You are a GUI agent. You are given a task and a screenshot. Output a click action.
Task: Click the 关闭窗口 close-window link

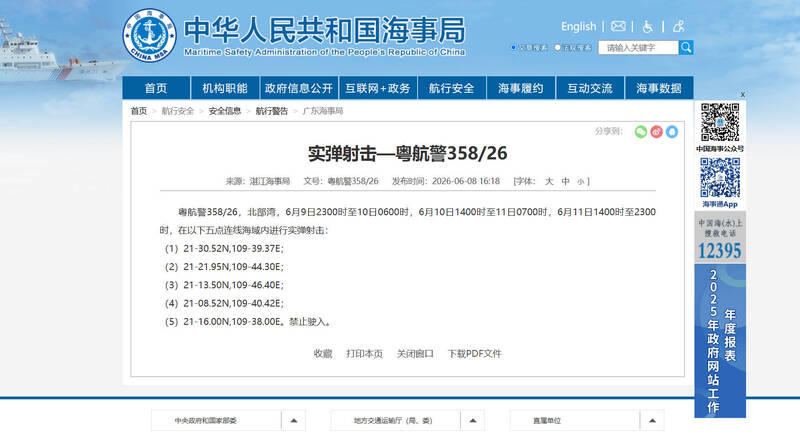[x=415, y=354]
